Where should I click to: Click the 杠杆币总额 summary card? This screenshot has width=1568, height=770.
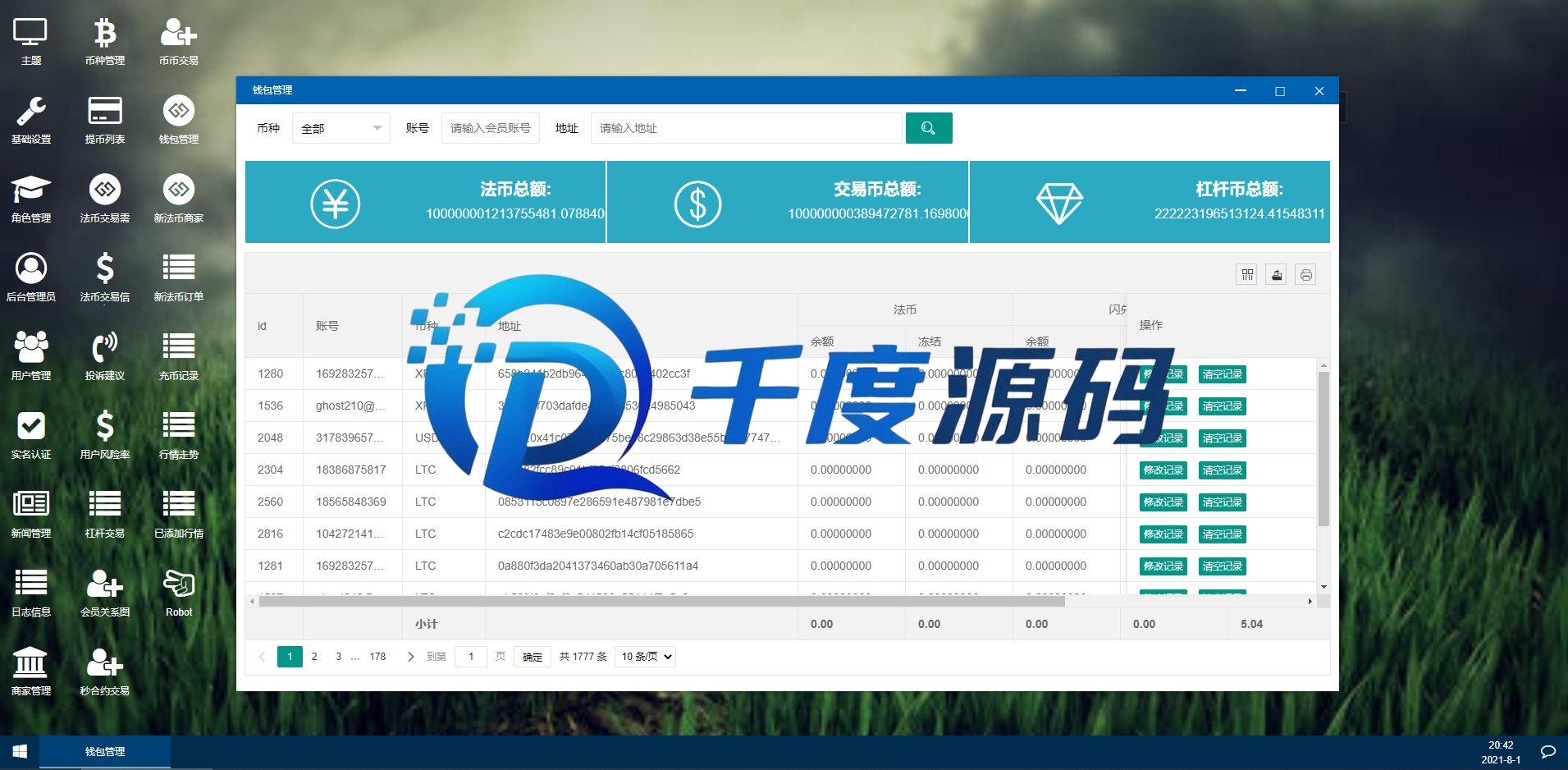point(1150,202)
